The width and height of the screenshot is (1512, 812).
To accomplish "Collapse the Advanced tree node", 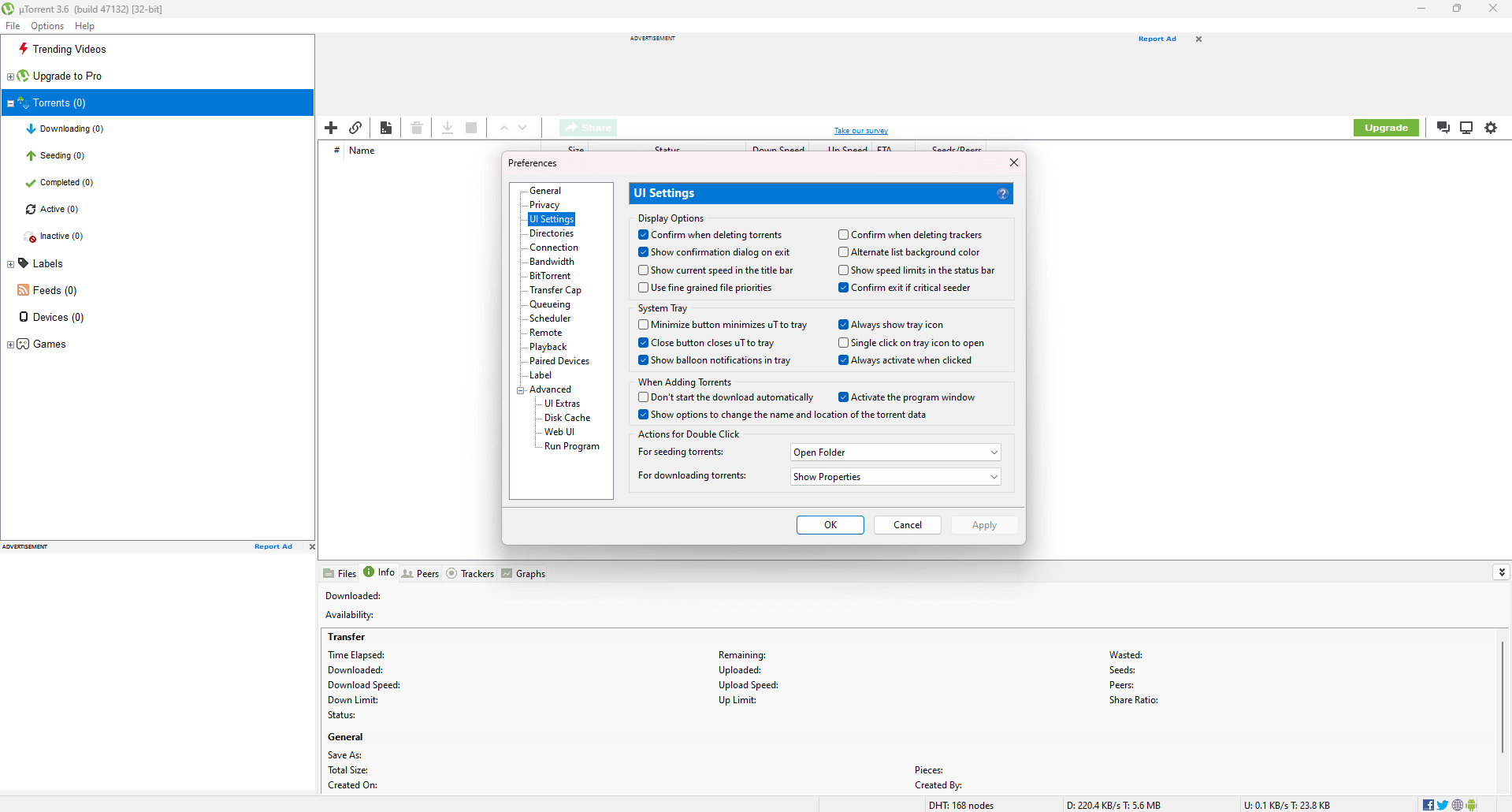I will click(x=521, y=390).
